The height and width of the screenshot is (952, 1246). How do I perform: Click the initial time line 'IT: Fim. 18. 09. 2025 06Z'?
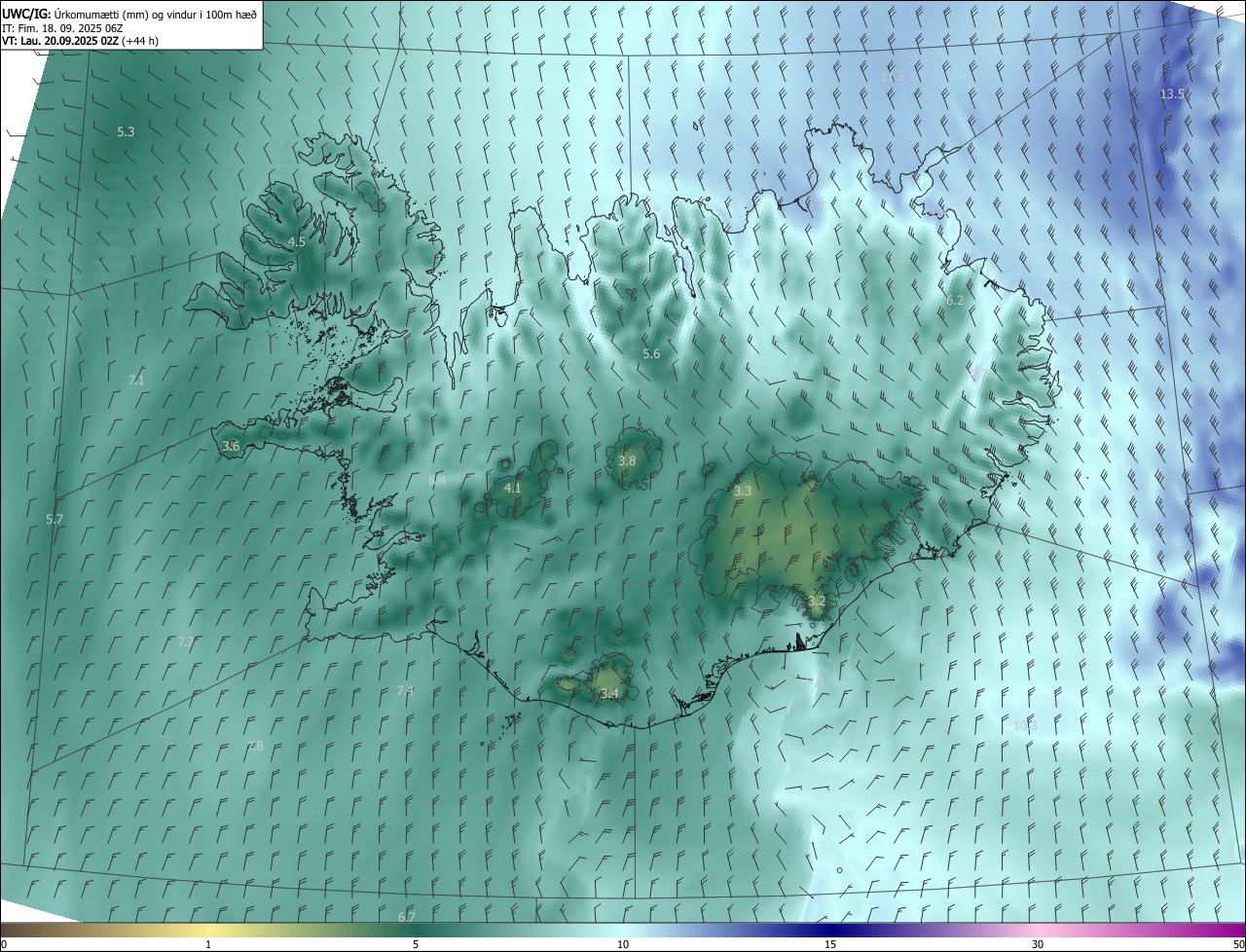[62, 27]
